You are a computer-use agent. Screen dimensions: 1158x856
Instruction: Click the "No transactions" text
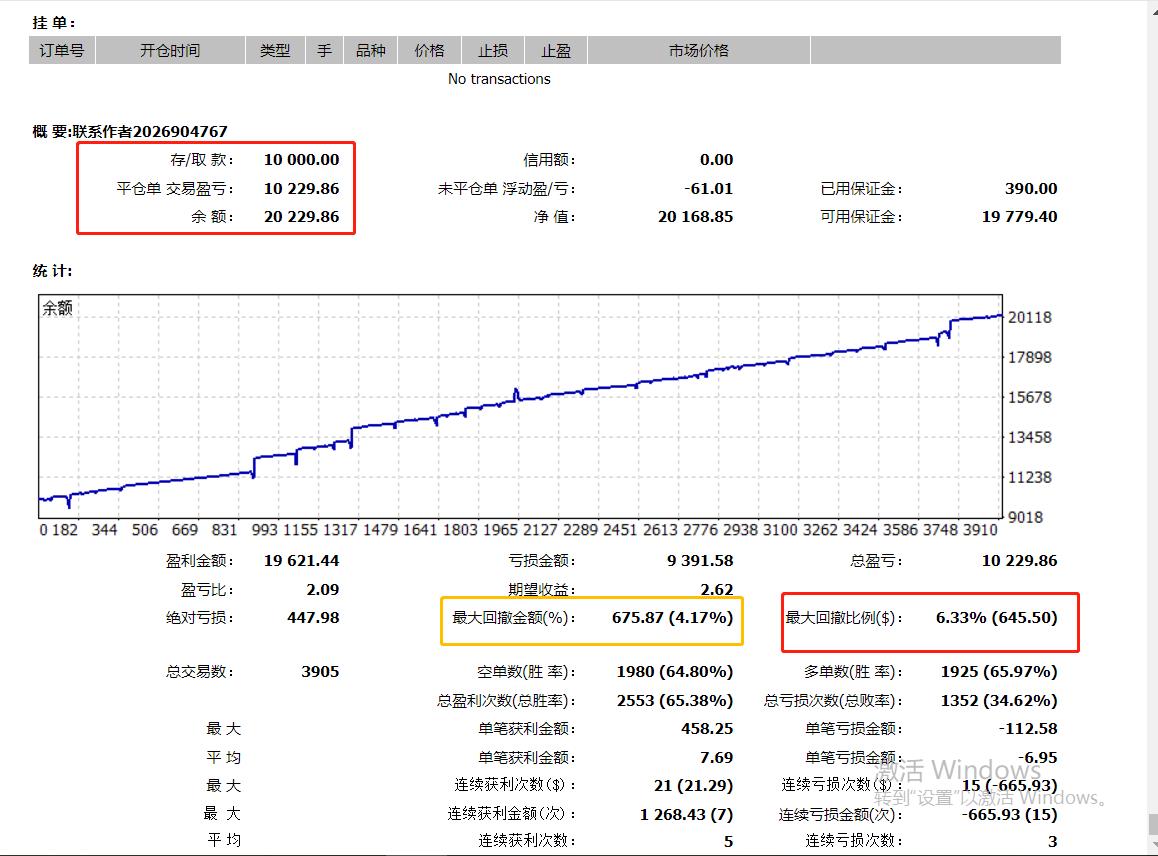pyautogui.click(x=499, y=79)
